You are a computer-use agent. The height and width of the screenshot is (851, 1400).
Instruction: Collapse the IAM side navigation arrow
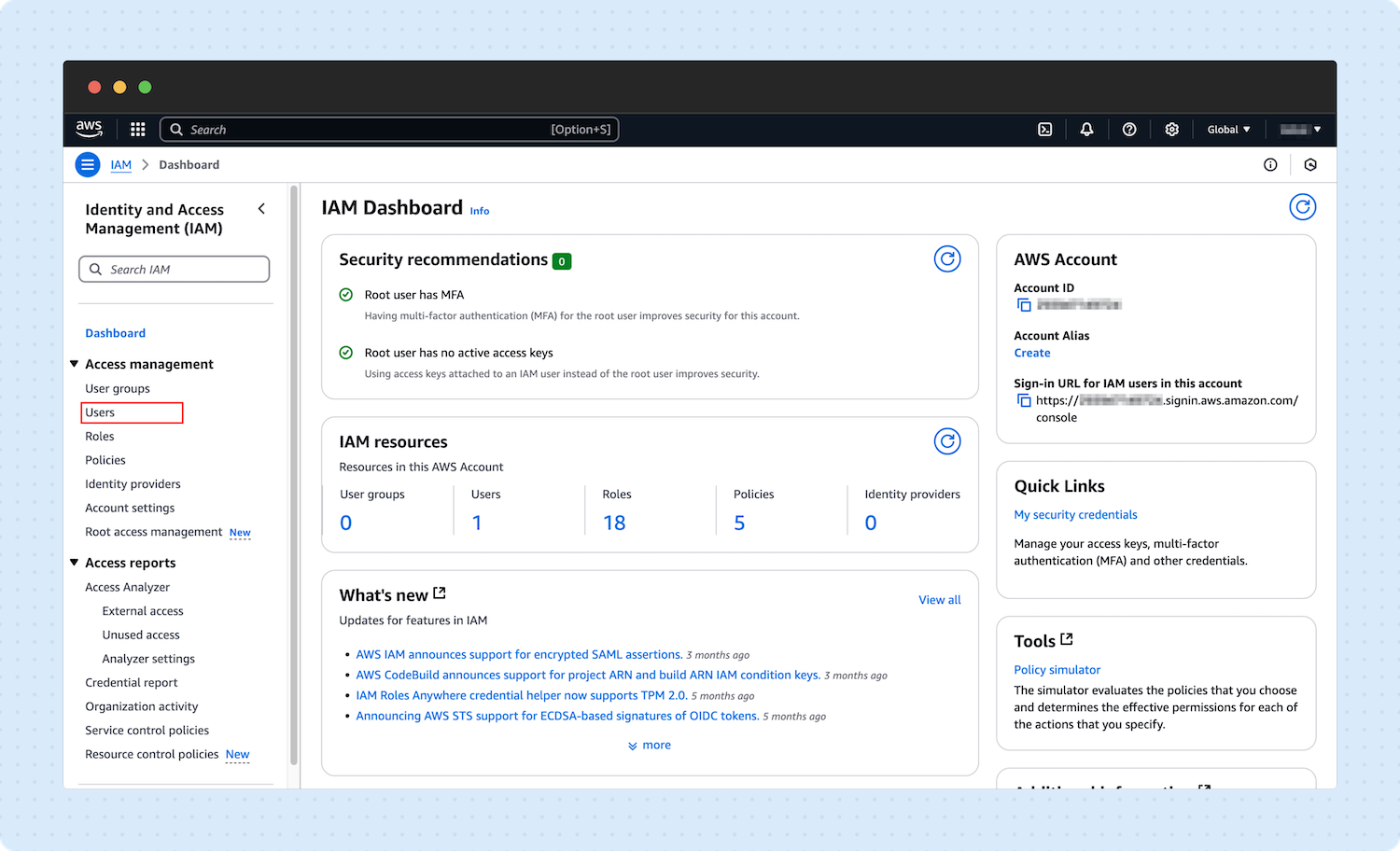[x=261, y=209]
